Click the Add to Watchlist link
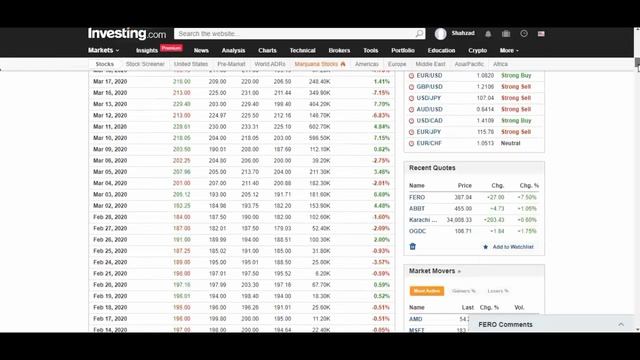The height and width of the screenshot is (360, 640). pyautogui.click(x=513, y=247)
